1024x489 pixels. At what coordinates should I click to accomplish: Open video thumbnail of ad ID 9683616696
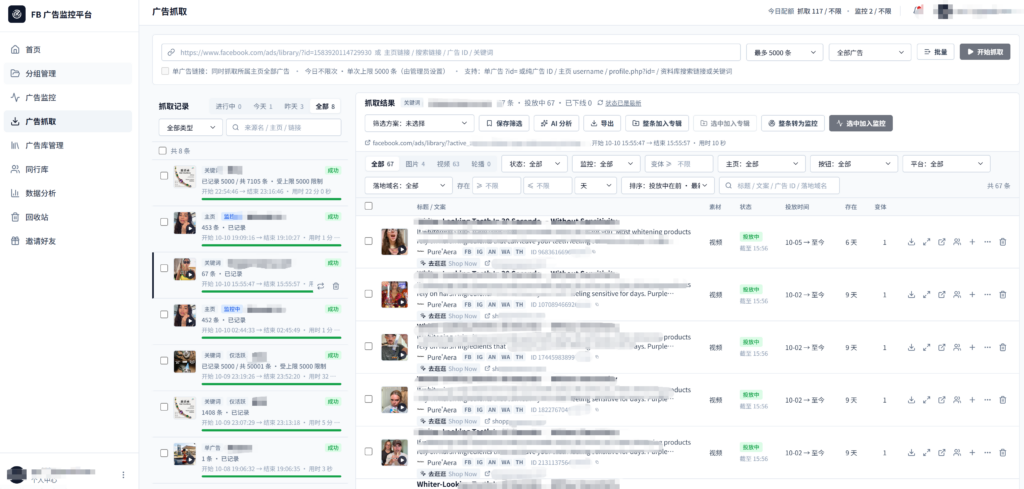(394, 242)
